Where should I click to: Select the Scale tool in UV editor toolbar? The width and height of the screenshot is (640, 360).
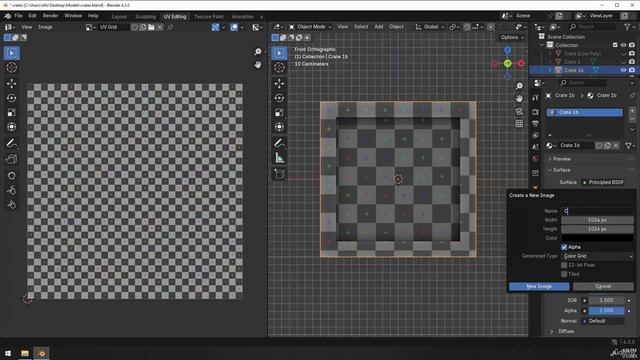coord(11,113)
